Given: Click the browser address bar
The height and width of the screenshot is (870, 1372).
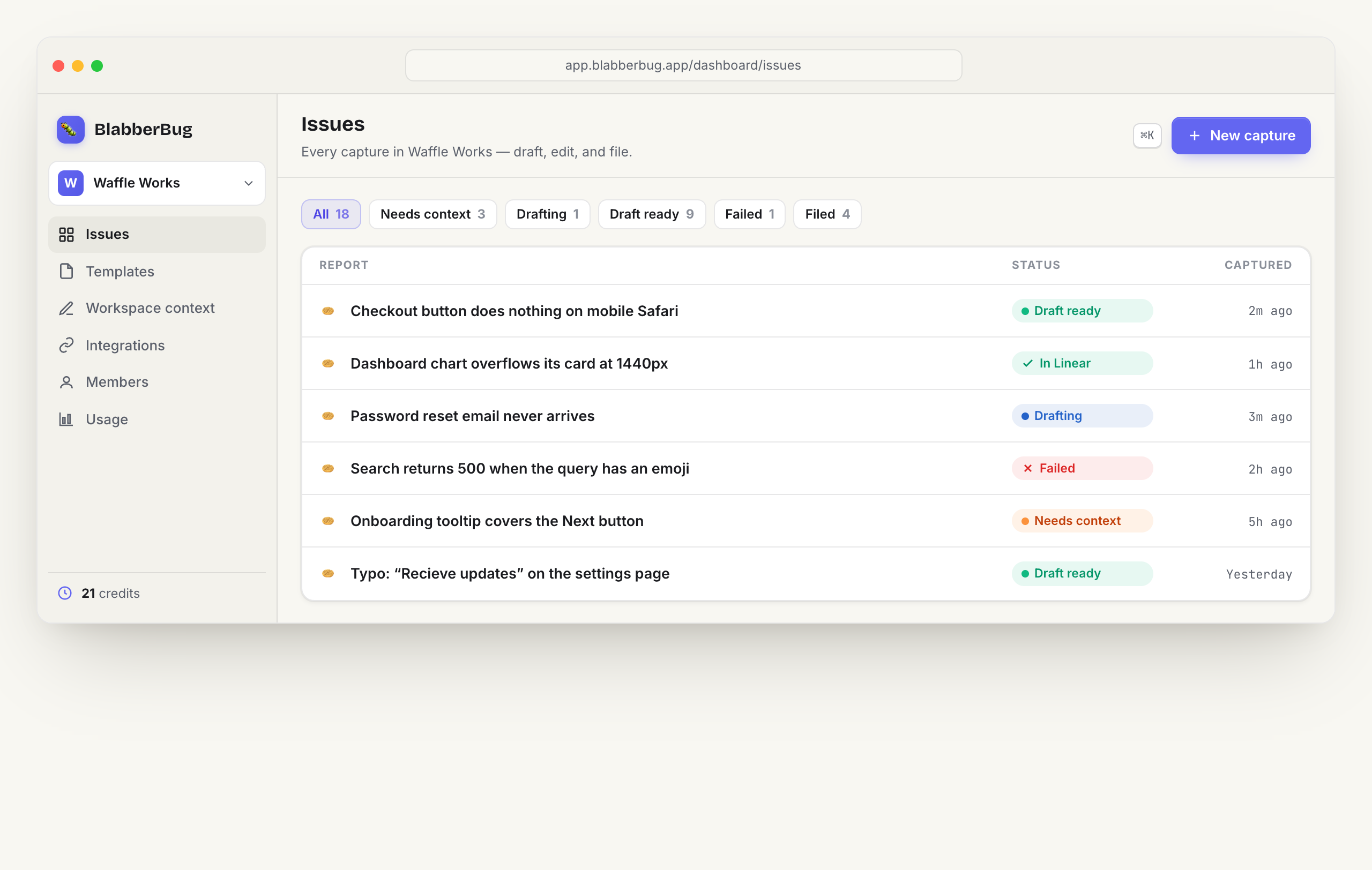Looking at the screenshot, I should pos(684,65).
